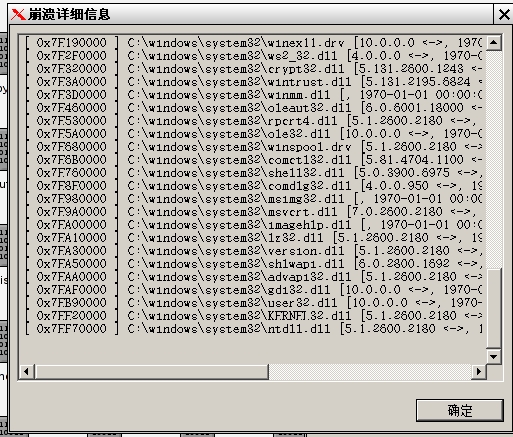Click address 0x7F5A0000

(x=71, y=134)
